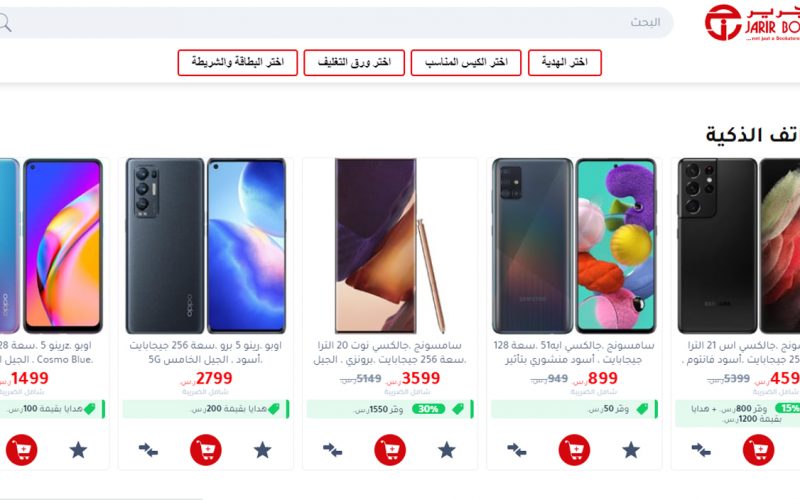The width and height of the screenshot is (800, 500).
Task: Select the اختر الكيس المناسب tab
Action: tap(466, 63)
